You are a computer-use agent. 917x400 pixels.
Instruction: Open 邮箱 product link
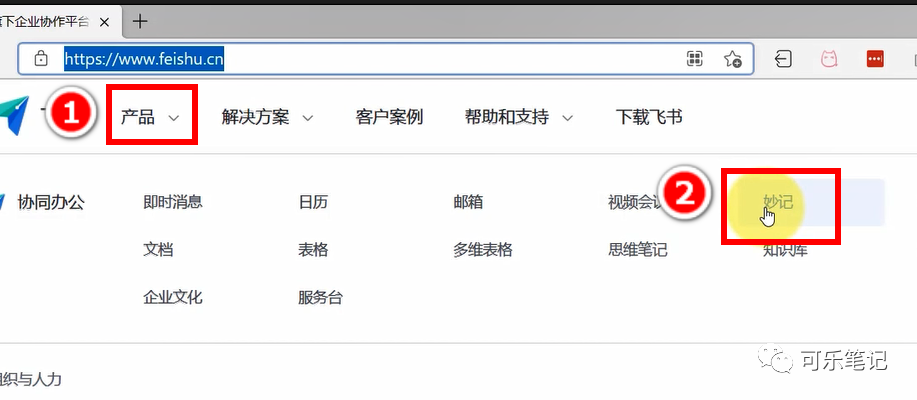[x=468, y=203]
